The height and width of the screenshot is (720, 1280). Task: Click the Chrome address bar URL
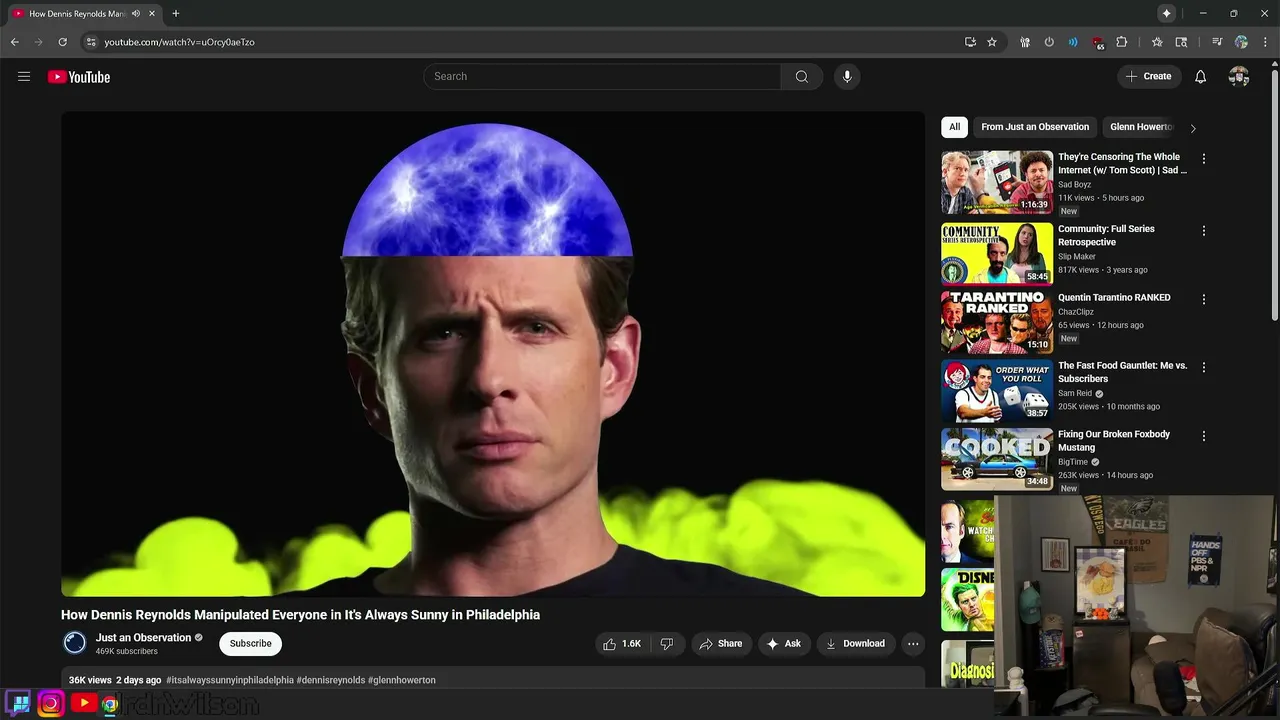click(180, 42)
